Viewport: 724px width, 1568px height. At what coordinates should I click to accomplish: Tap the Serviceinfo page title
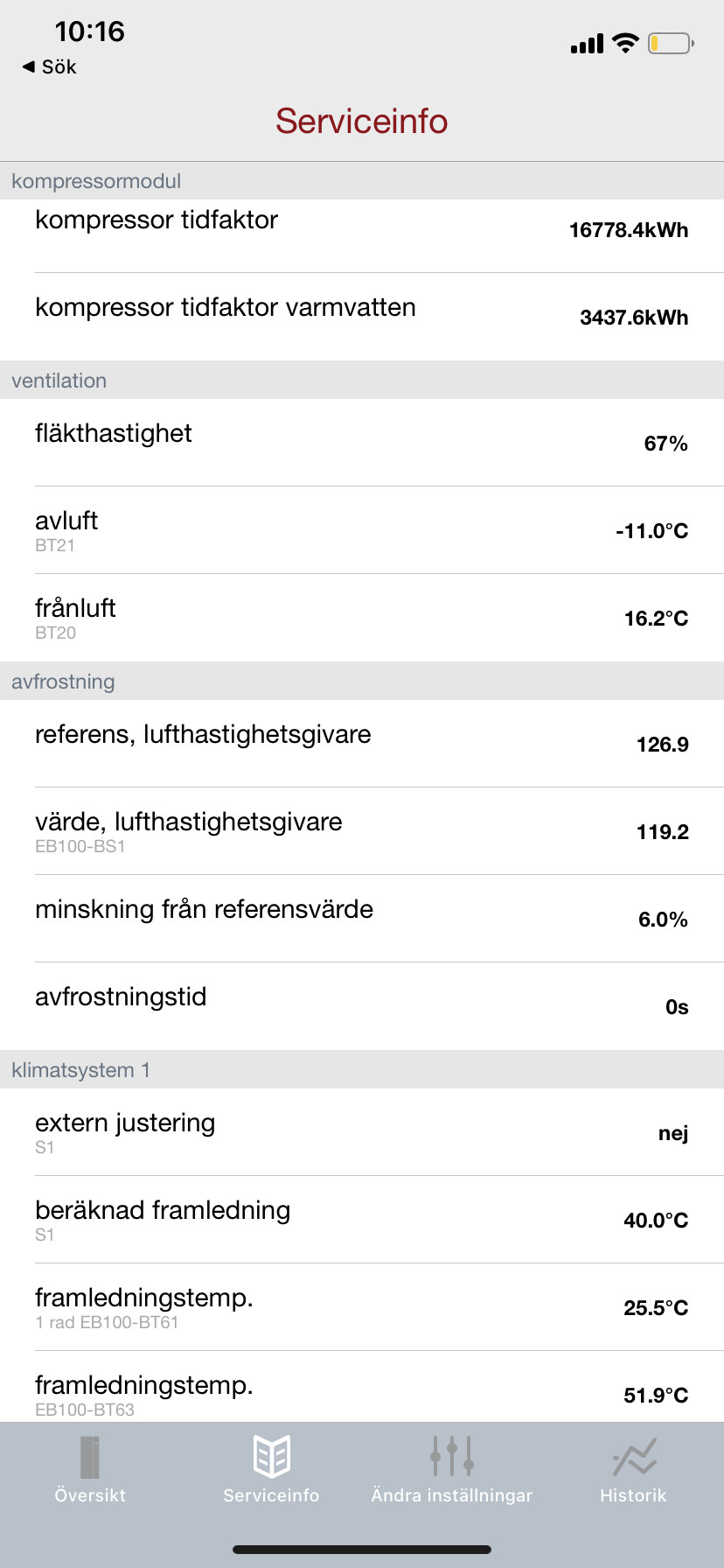coord(362,122)
